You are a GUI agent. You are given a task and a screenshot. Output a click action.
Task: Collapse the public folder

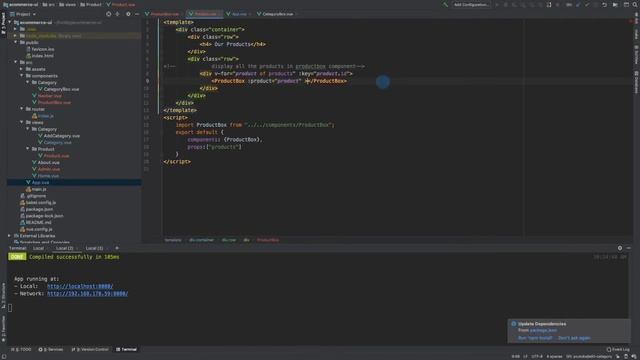(16, 42)
